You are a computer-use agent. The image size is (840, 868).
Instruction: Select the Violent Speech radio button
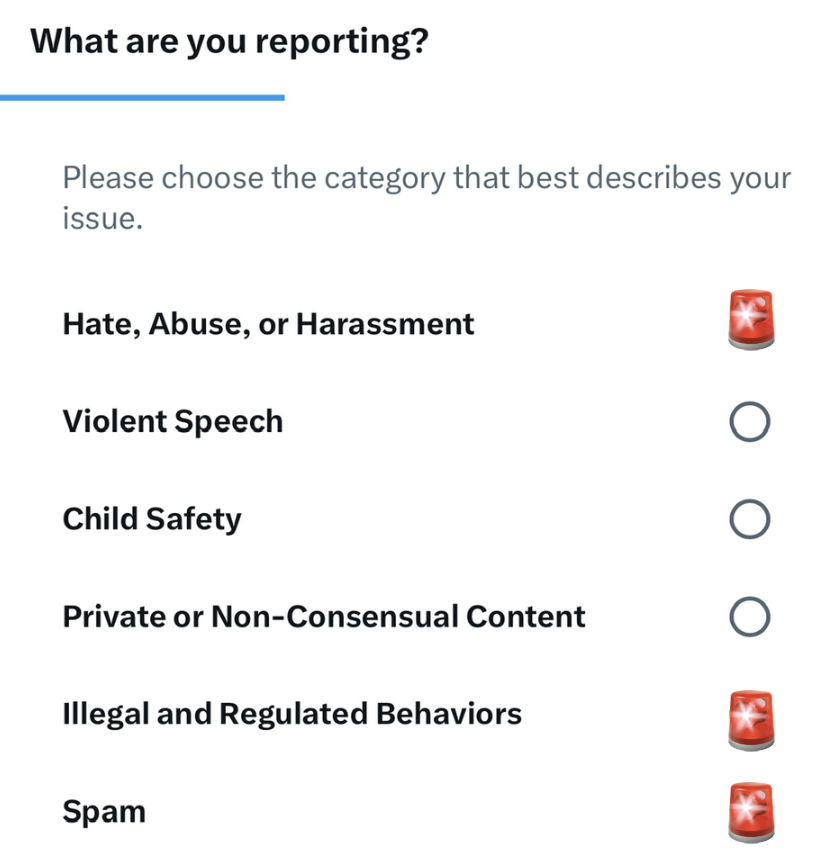[x=750, y=421]
